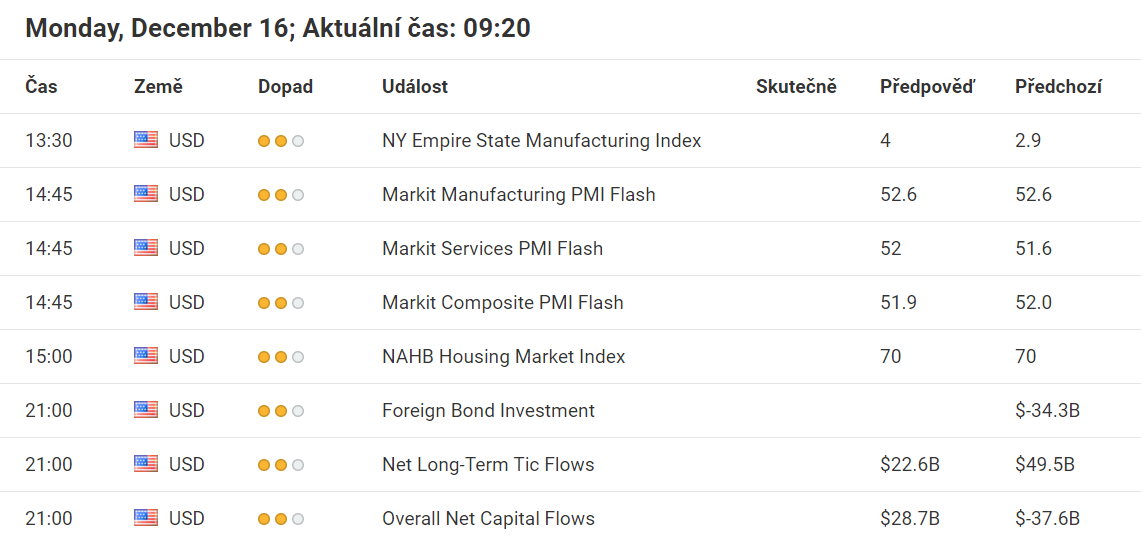Click impact dots for Markit Services PMI Flash
This screenshot has height=544, width=1141.
tap(281, 249)
